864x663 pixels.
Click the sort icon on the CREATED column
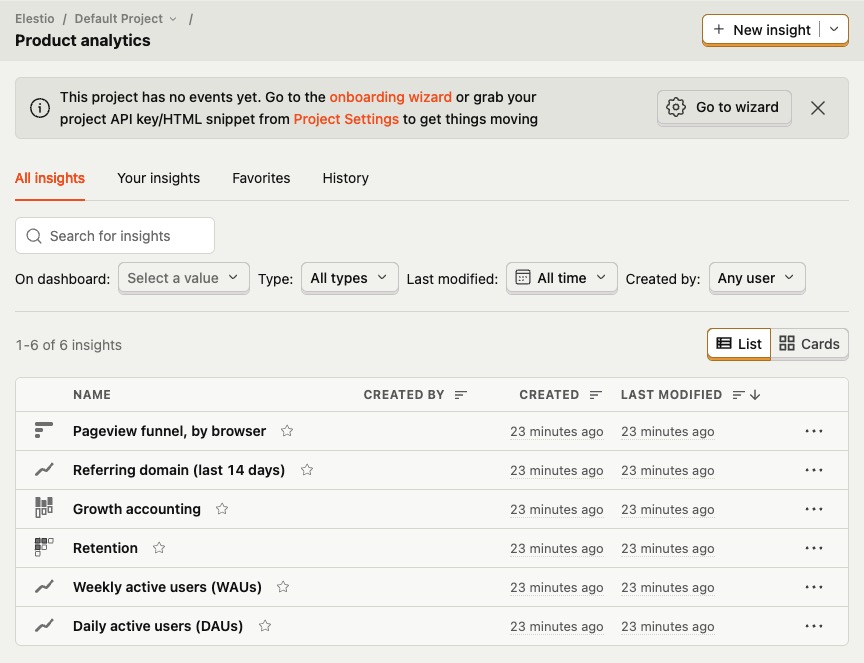click(x=597, y=394)
